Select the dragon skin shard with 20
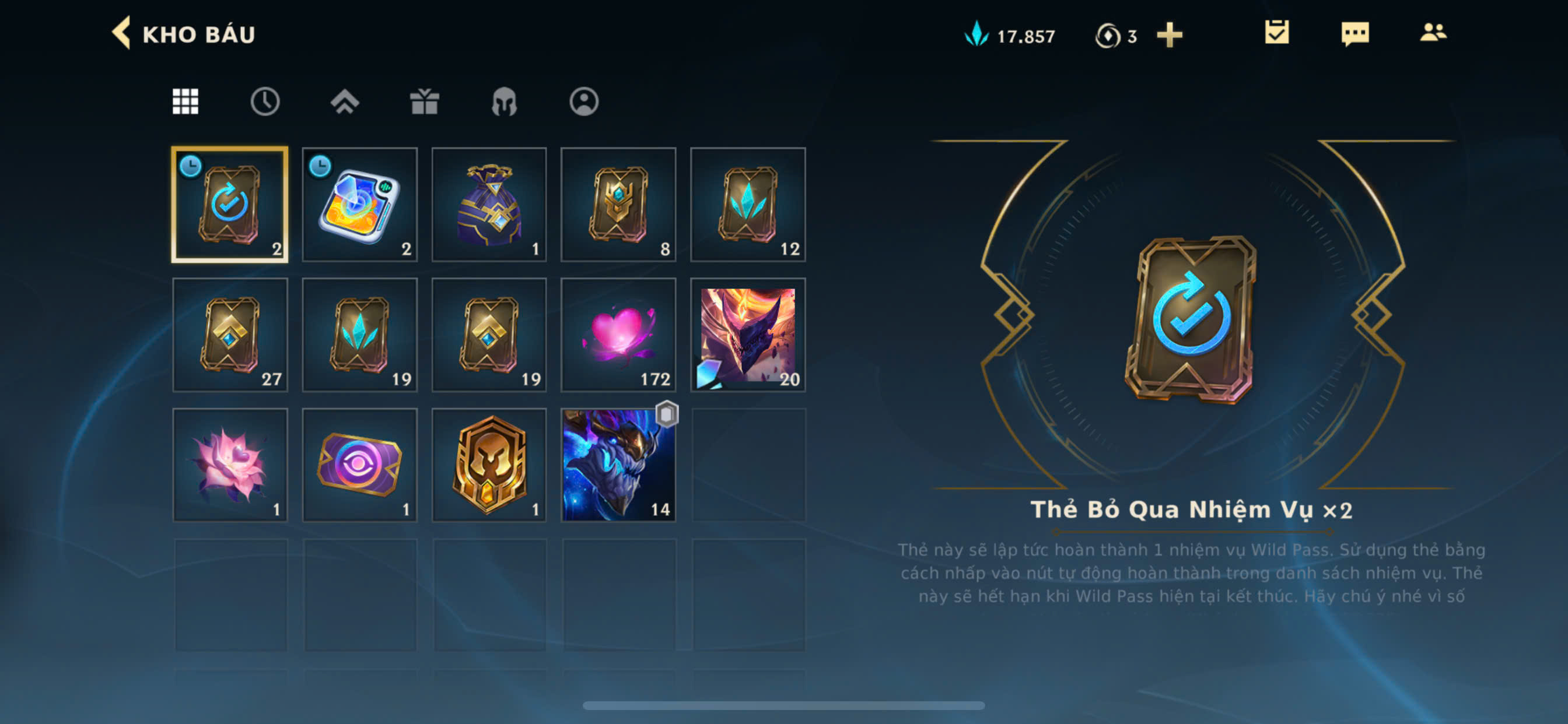 coord(748,335)
